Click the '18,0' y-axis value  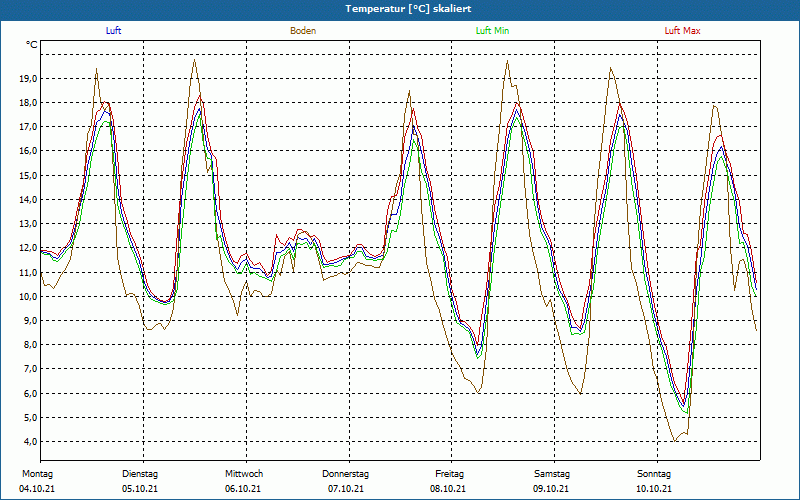point(28,103)
